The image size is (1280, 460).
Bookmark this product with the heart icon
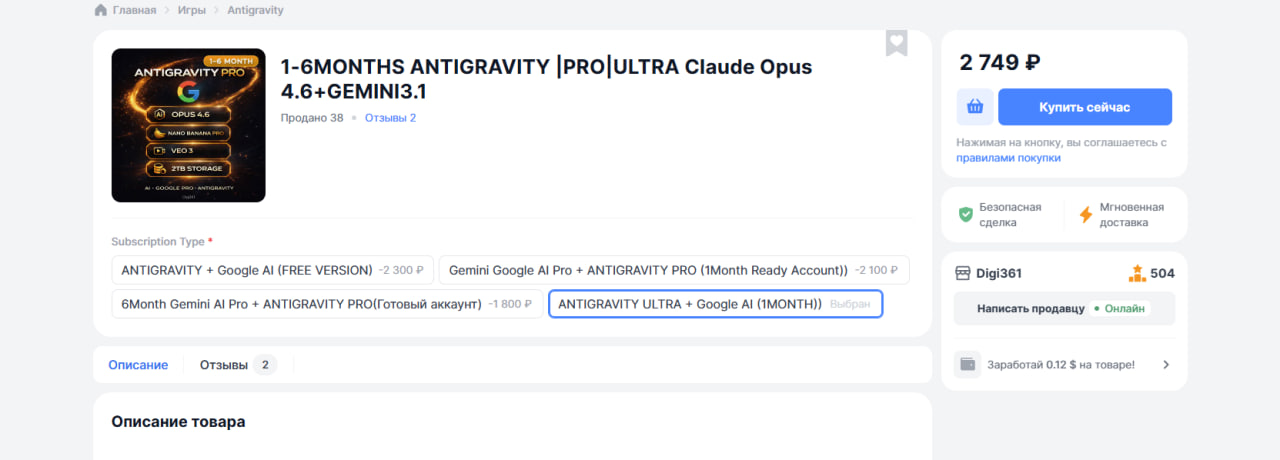tap(896, 43)
